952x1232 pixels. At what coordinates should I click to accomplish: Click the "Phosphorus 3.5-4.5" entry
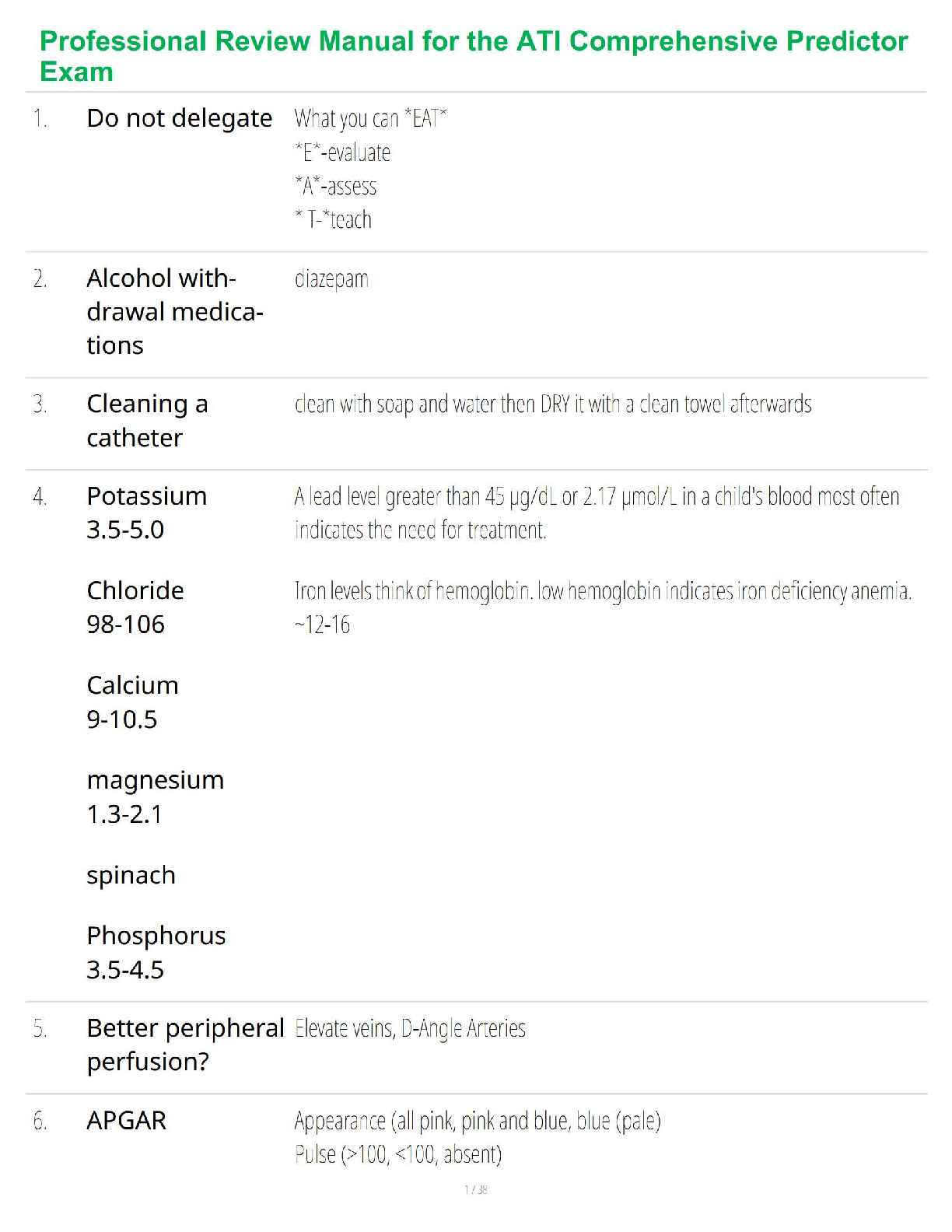[156, 952]
